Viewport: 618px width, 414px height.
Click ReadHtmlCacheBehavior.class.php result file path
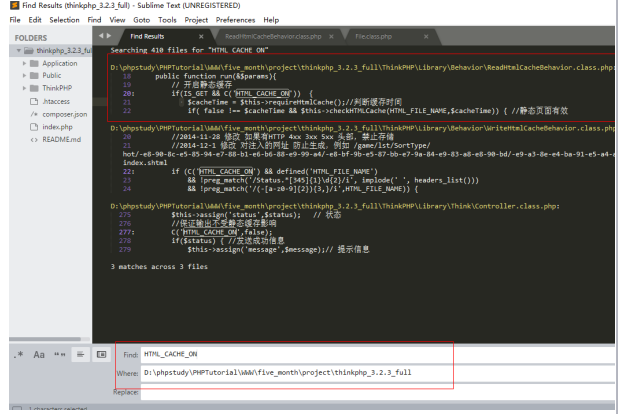[x=362, y=67]
